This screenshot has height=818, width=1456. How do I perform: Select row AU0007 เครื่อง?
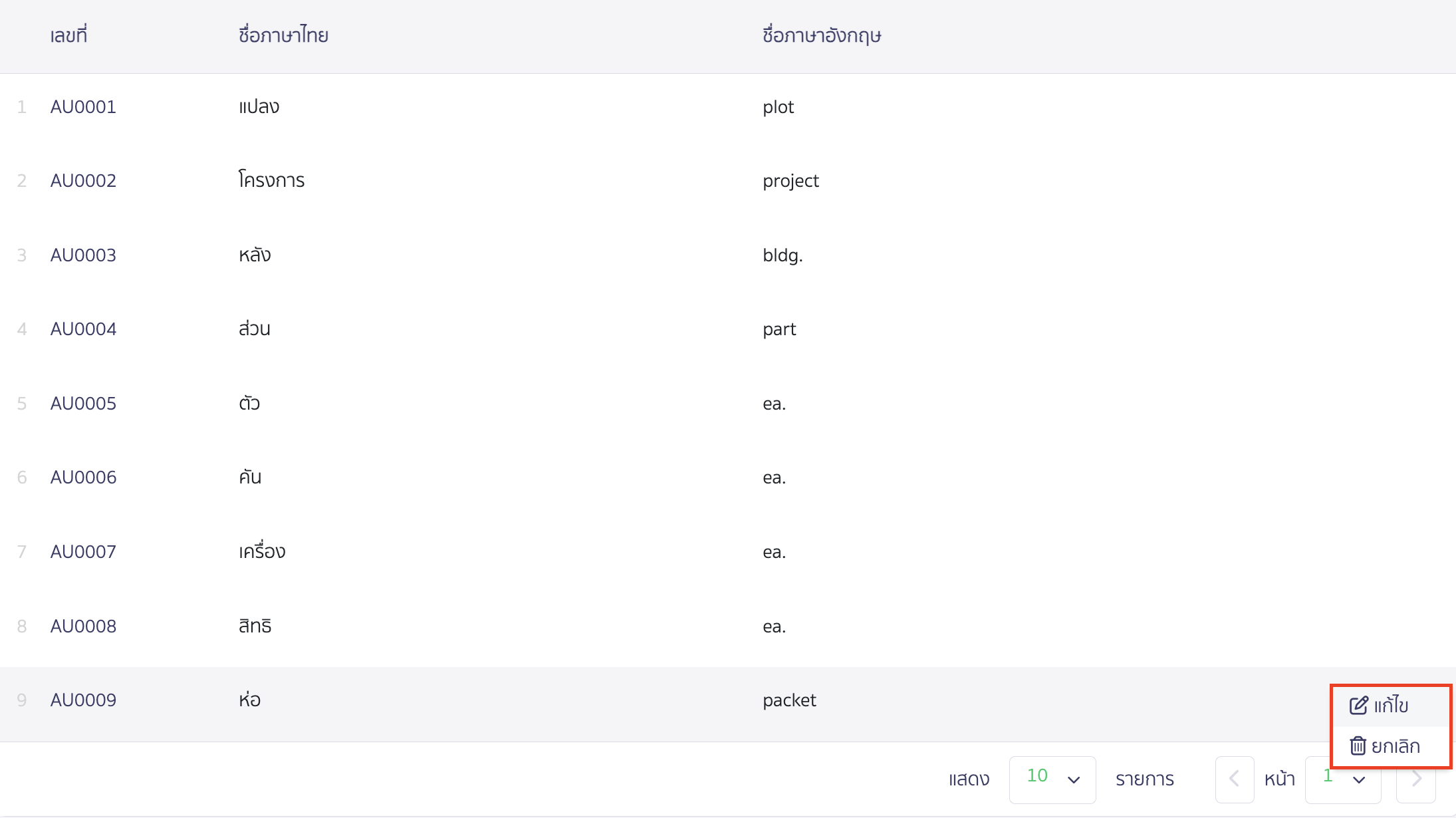pyautogui.click(x=262, y=552)
